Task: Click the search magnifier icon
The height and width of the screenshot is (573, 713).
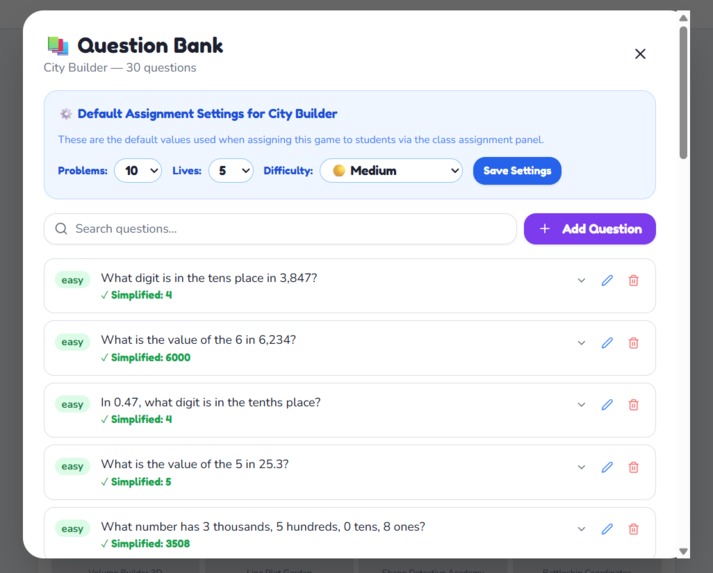Action: 61,228
